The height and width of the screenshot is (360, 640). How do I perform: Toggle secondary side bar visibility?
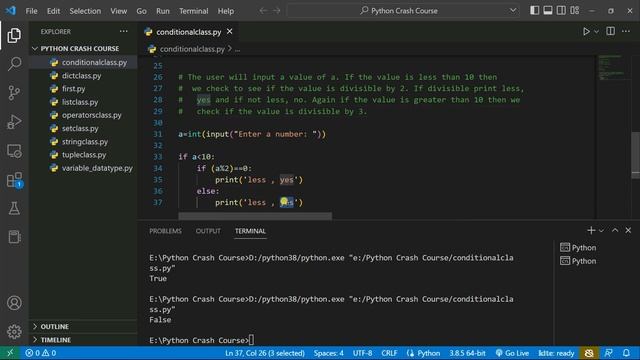pyautogui.click(x=561, y=11)
